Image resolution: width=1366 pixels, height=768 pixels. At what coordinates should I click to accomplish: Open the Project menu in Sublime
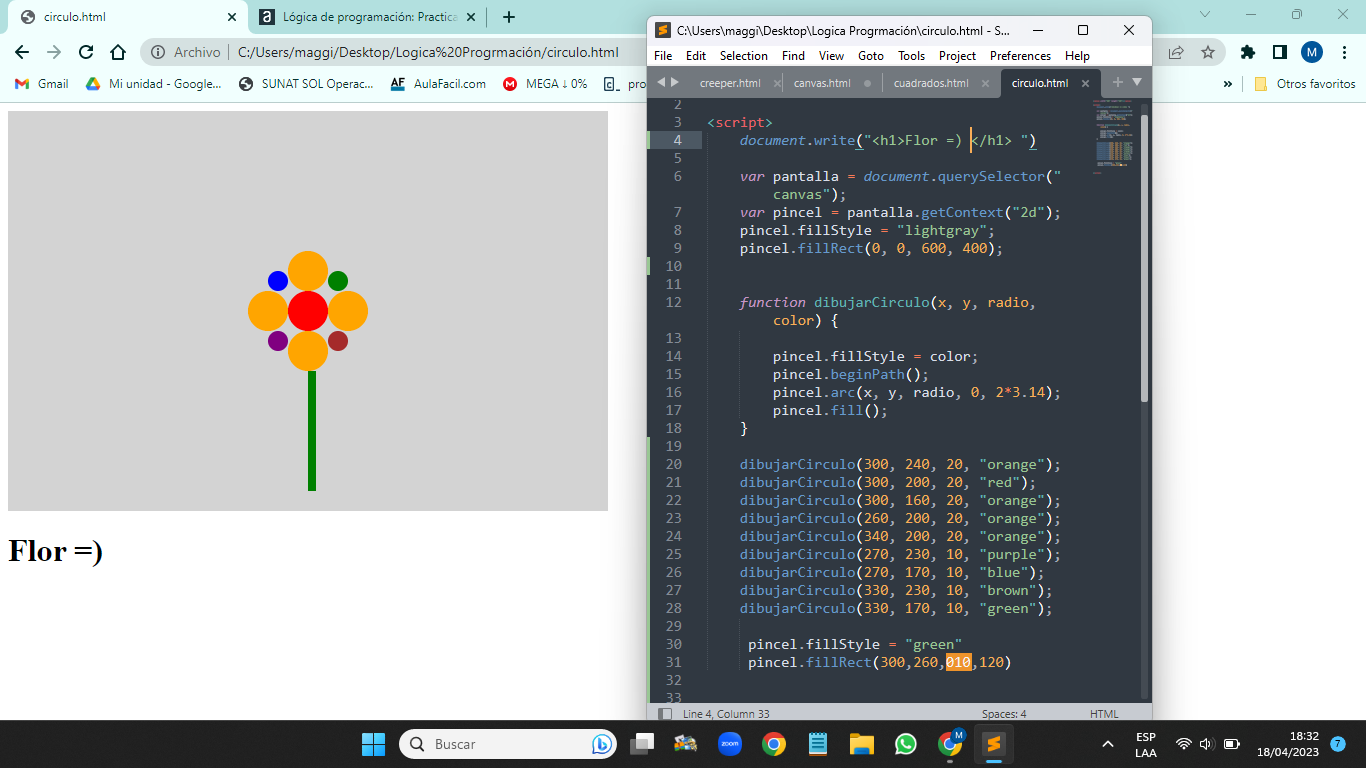pos(958,56)
